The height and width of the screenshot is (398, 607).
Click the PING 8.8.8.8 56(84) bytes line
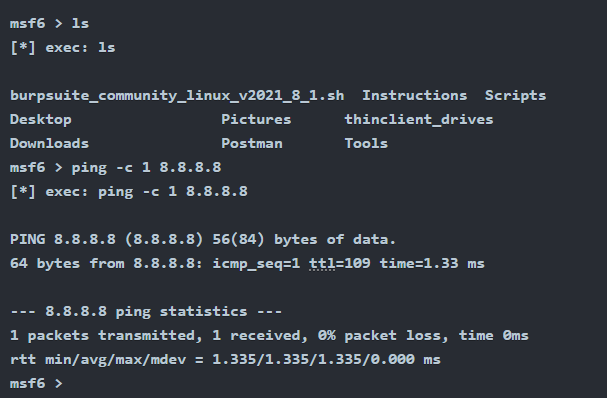(203, 239)
